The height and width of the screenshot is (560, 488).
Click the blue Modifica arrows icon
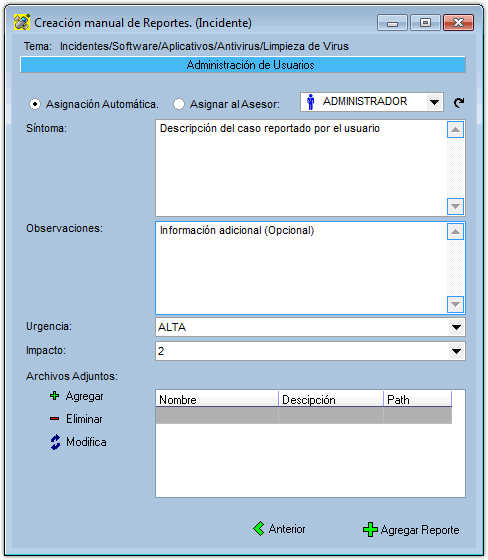pyautogui.click(x=55, y=442)
